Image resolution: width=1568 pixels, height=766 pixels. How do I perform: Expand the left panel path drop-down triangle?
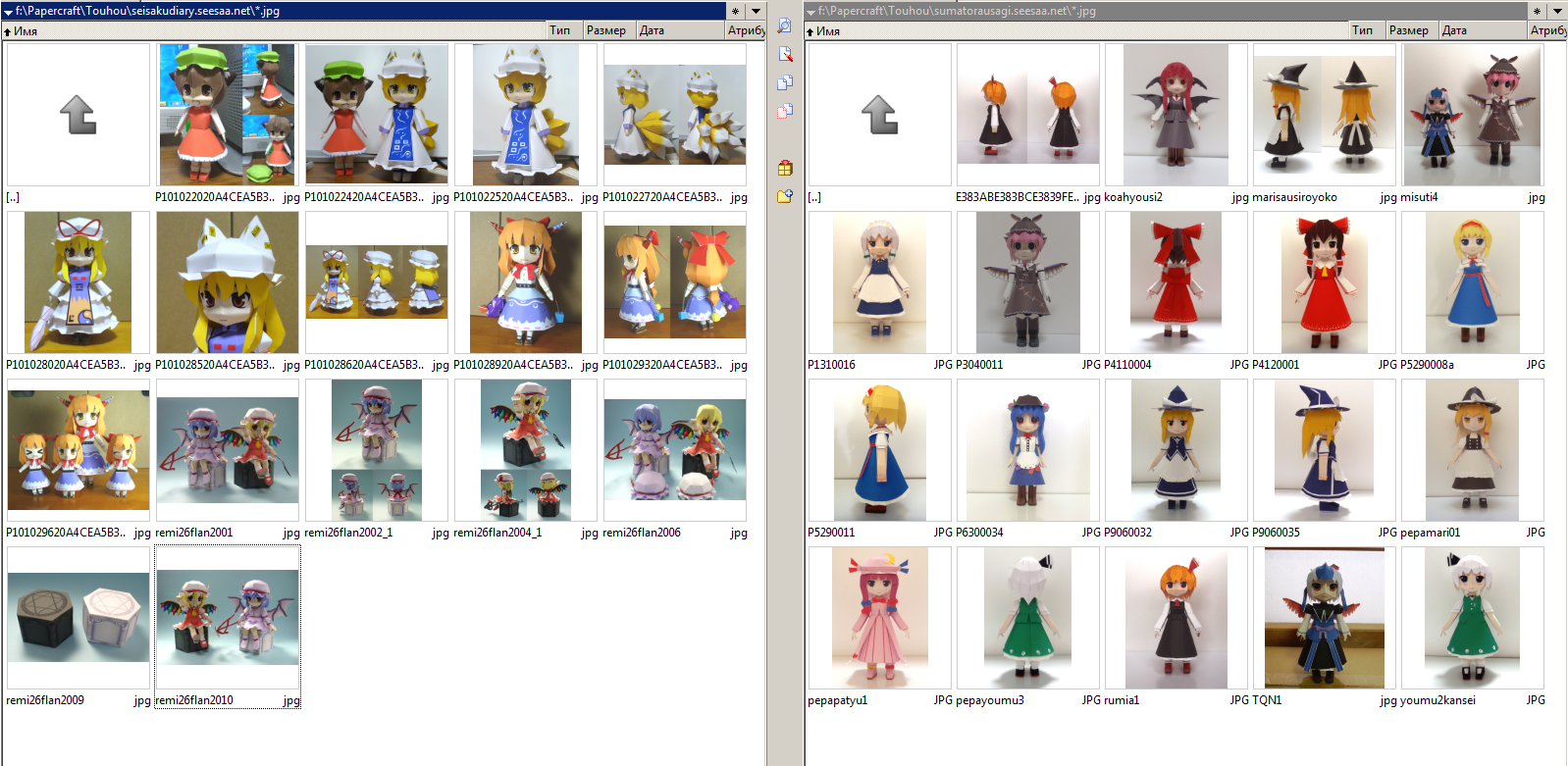[8, 12]
